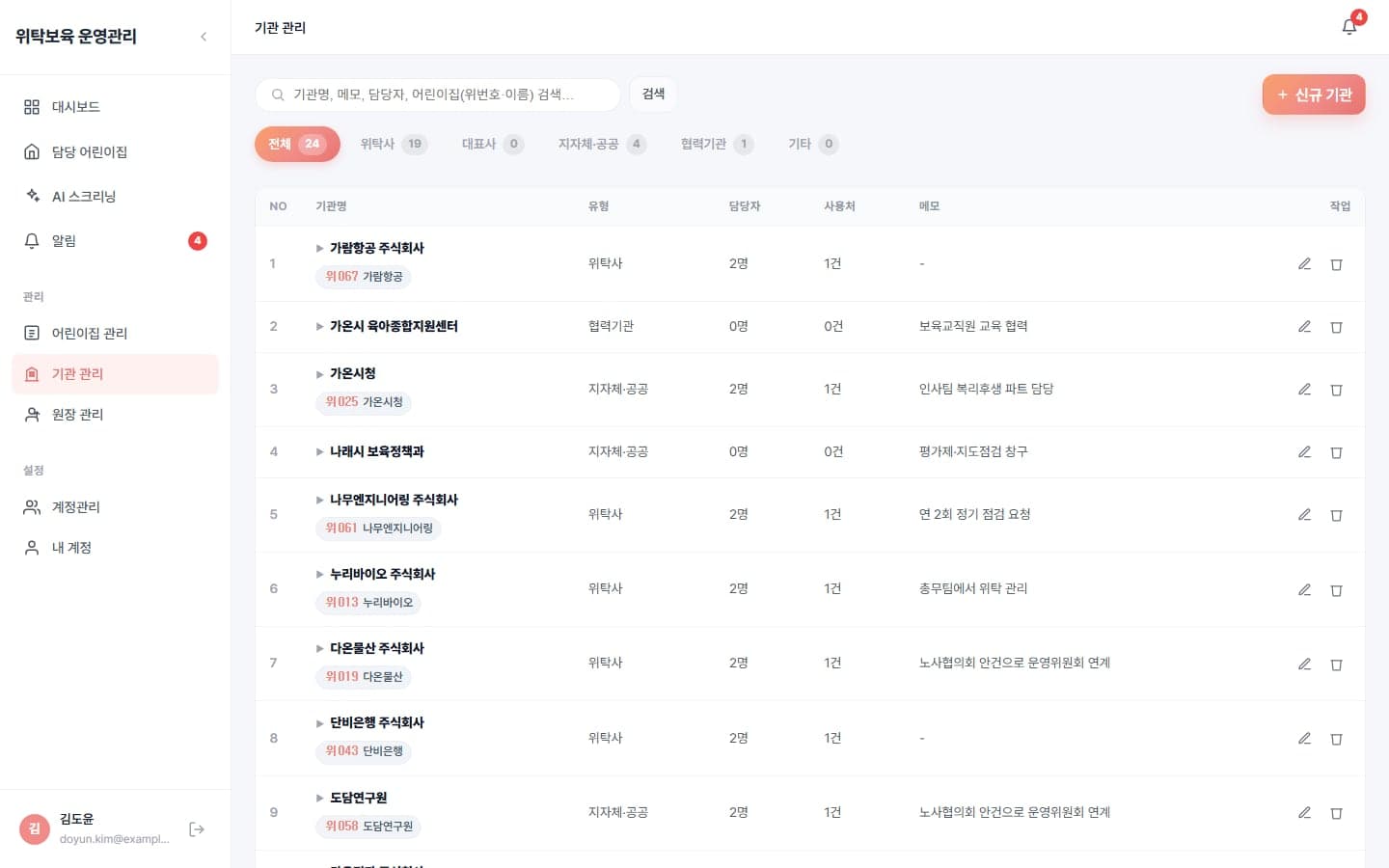Expand the 나래시 보육정책과 row triangle
The width and height of the screenshot is (1389, 868).
coord(320,452)
